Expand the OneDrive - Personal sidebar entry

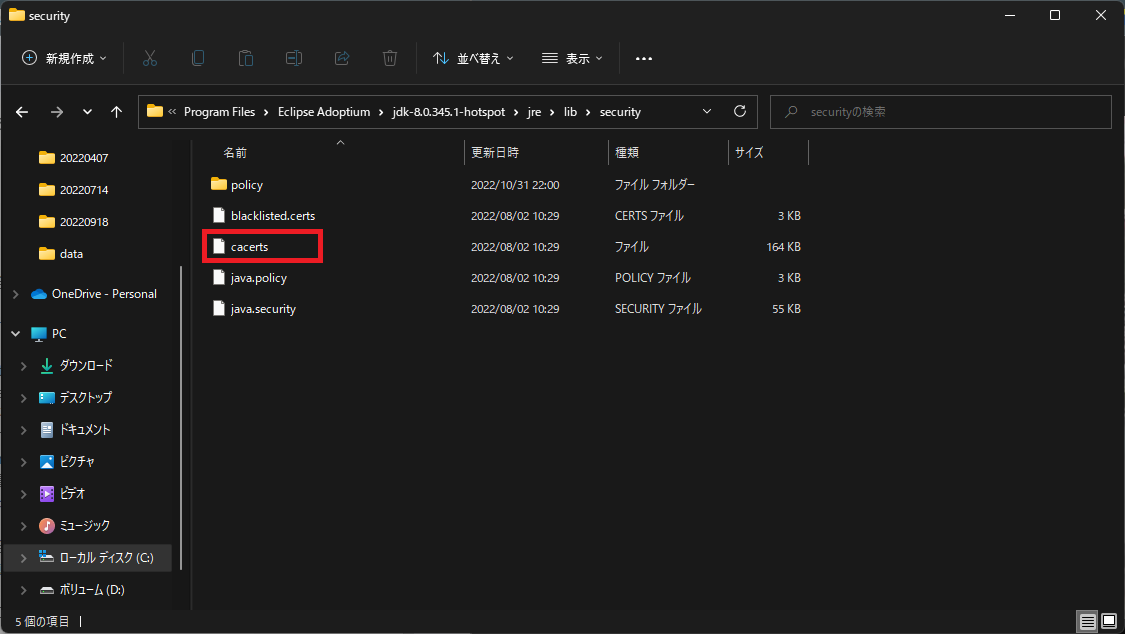(15, 293)
